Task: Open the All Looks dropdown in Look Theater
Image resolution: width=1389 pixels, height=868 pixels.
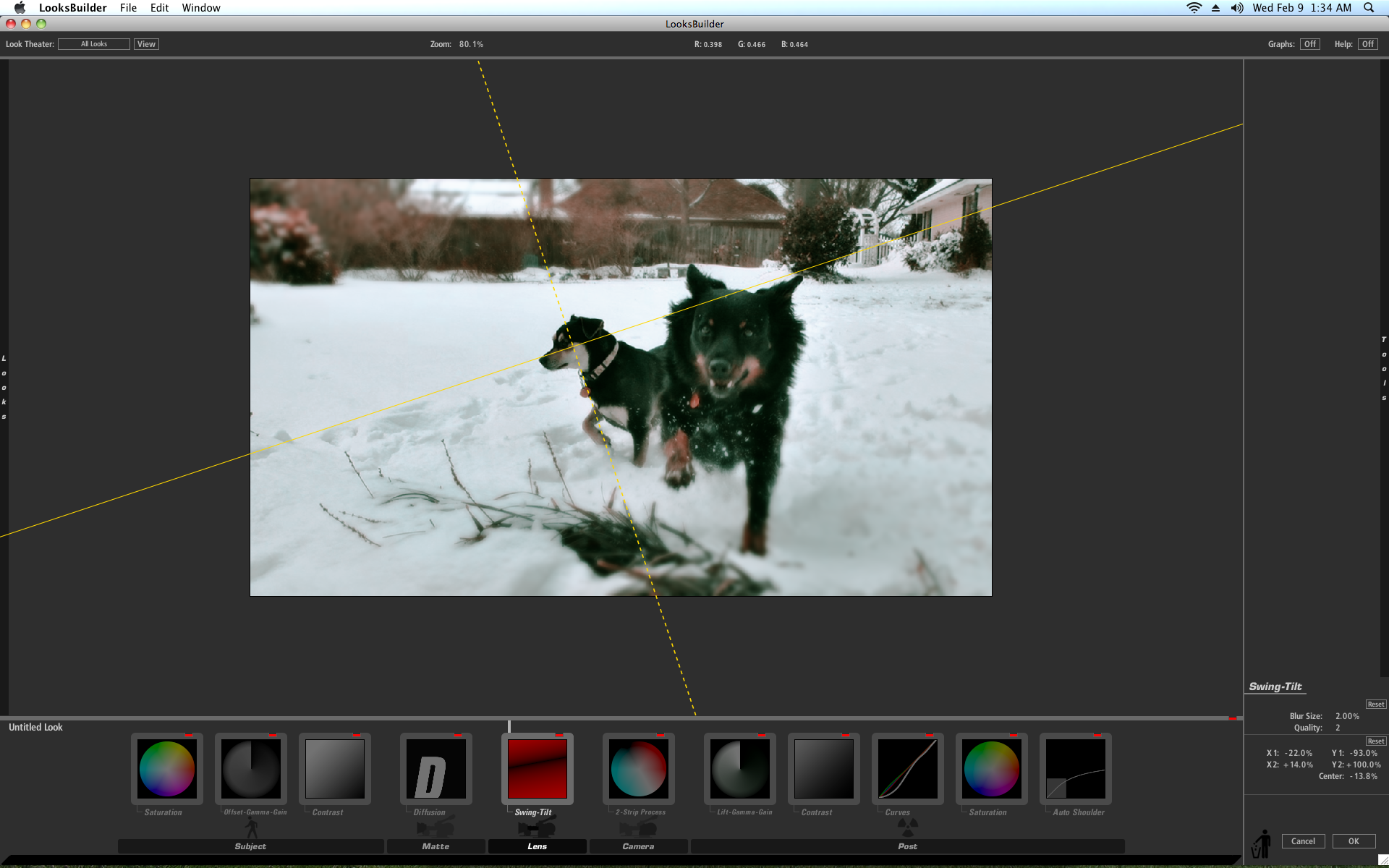Action: tap(94, 44)
